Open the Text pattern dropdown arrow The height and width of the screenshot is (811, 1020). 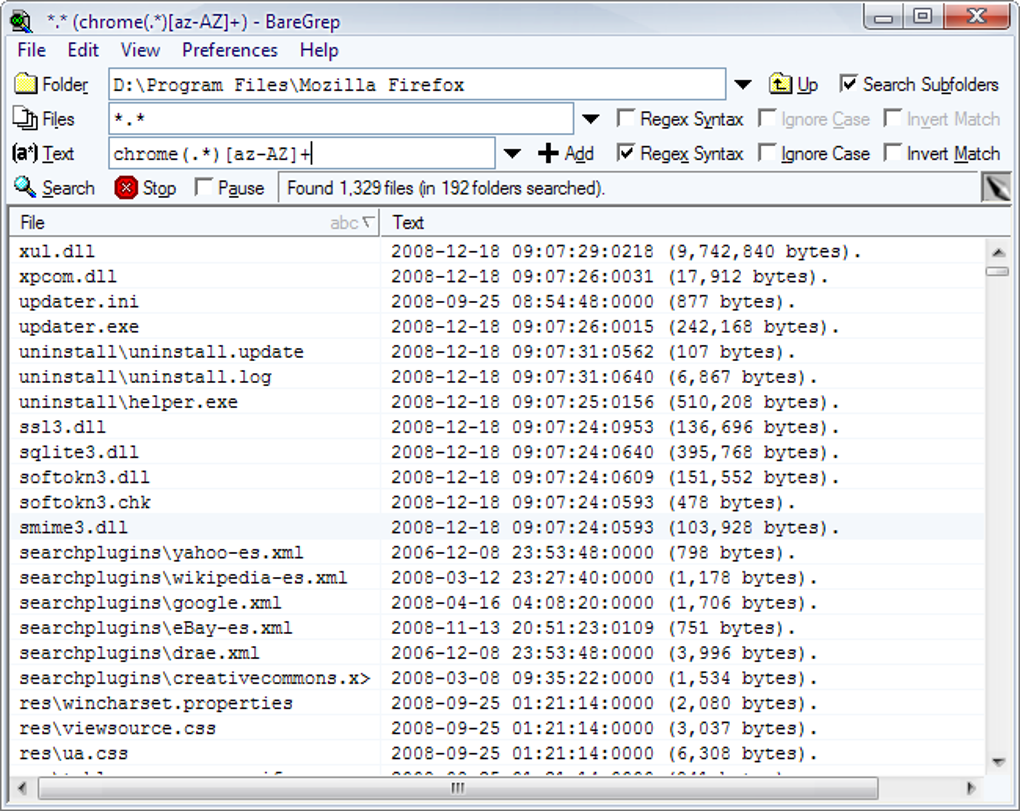point(513,154)
